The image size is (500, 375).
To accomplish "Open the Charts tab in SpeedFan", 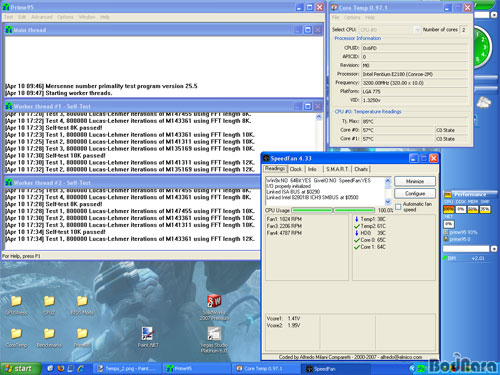I will click(361, 169).
